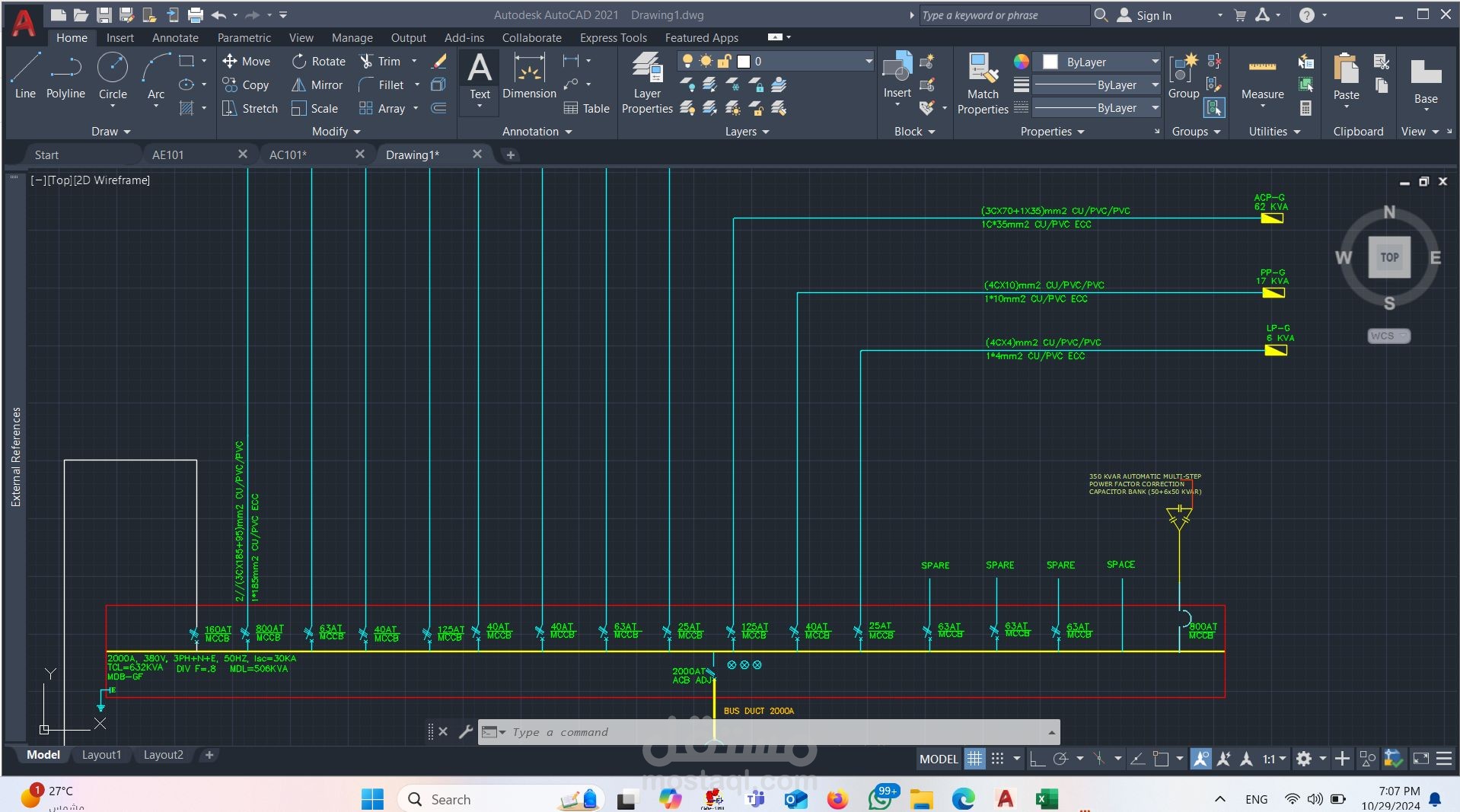Choose the Dimension annotation tool
This screenshot has width=1460, height=812.
[x=529, y=76]
